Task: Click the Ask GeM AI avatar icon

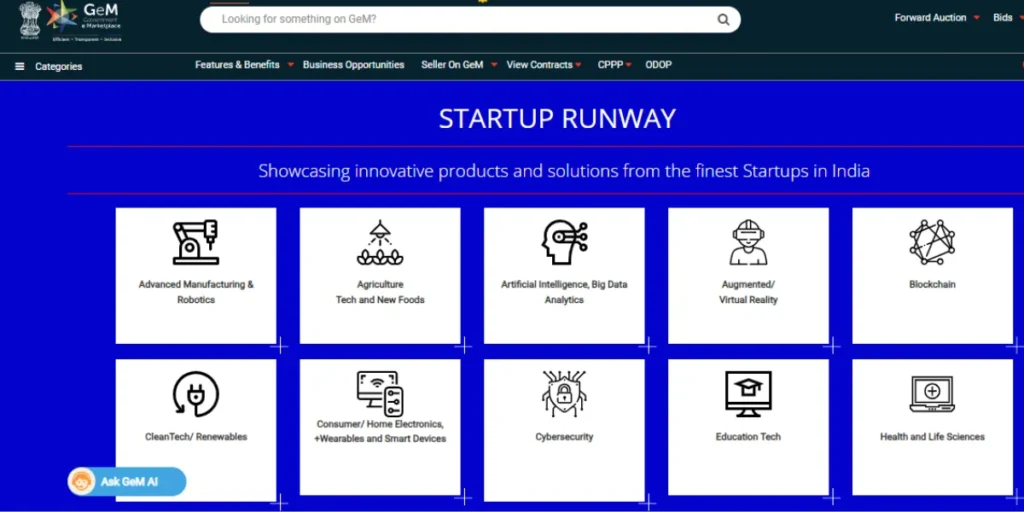Action: [82, 482]
